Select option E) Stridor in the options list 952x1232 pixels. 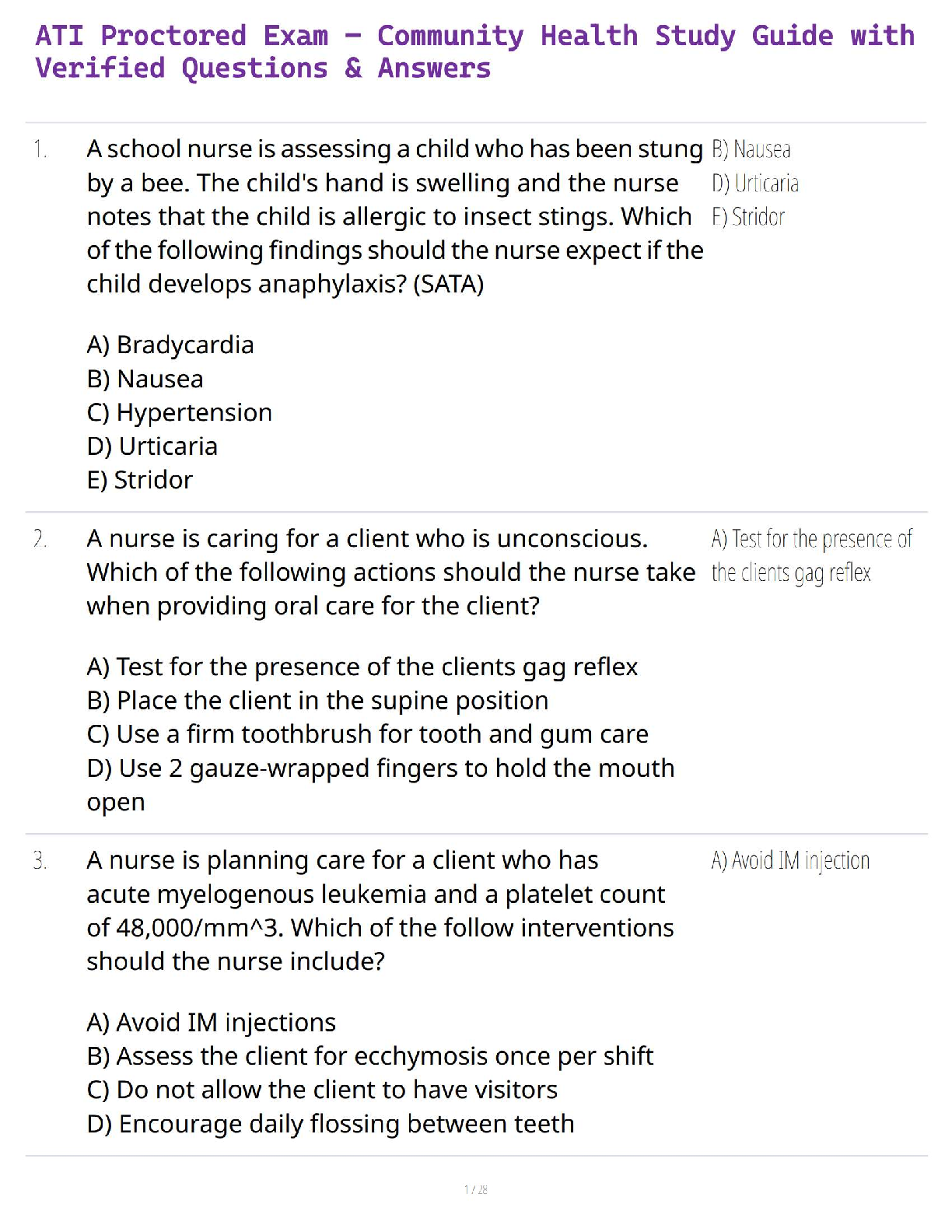(x=140, y=480)
